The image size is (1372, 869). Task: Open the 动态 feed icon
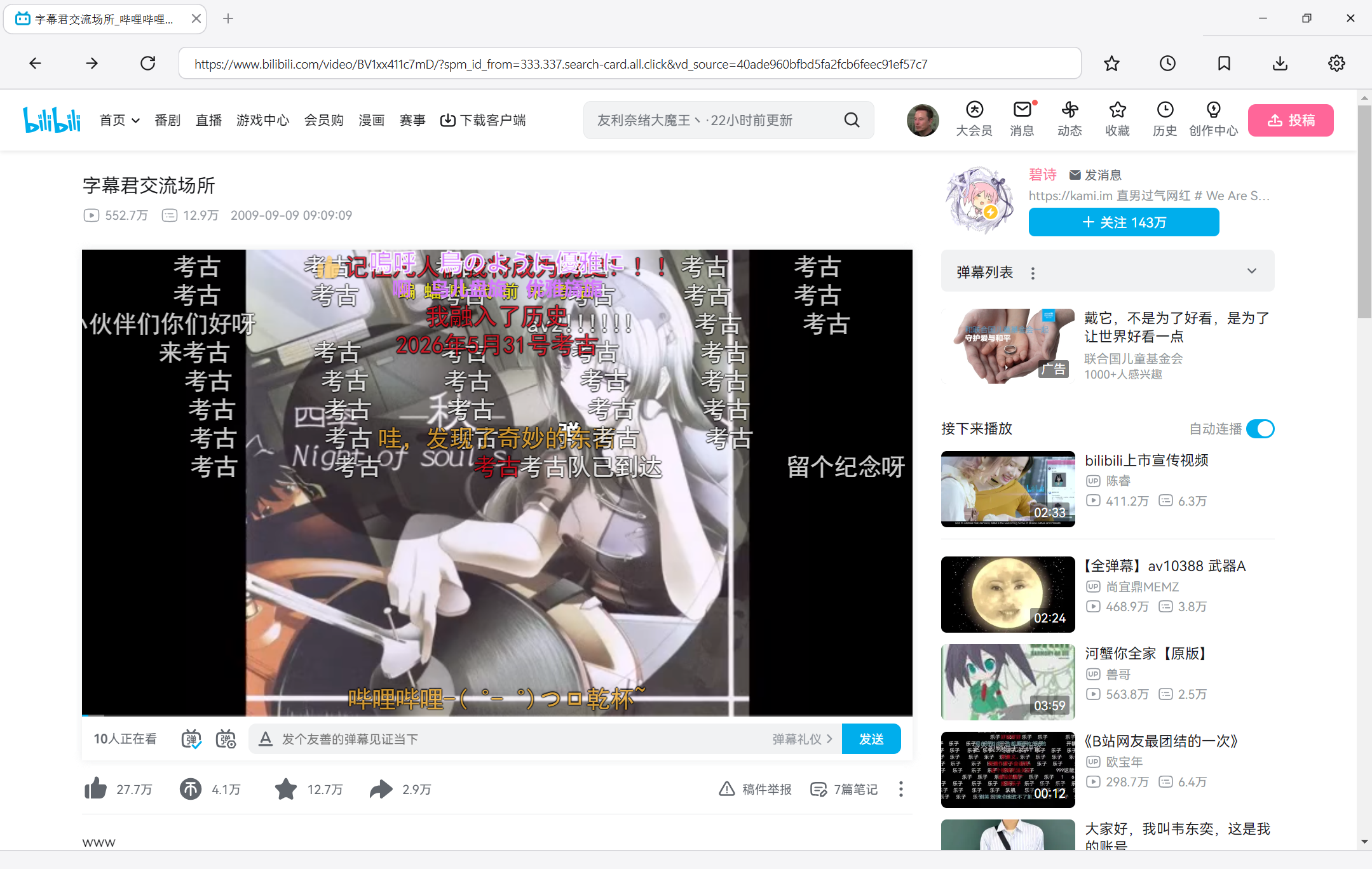[x=1070, y=119]
